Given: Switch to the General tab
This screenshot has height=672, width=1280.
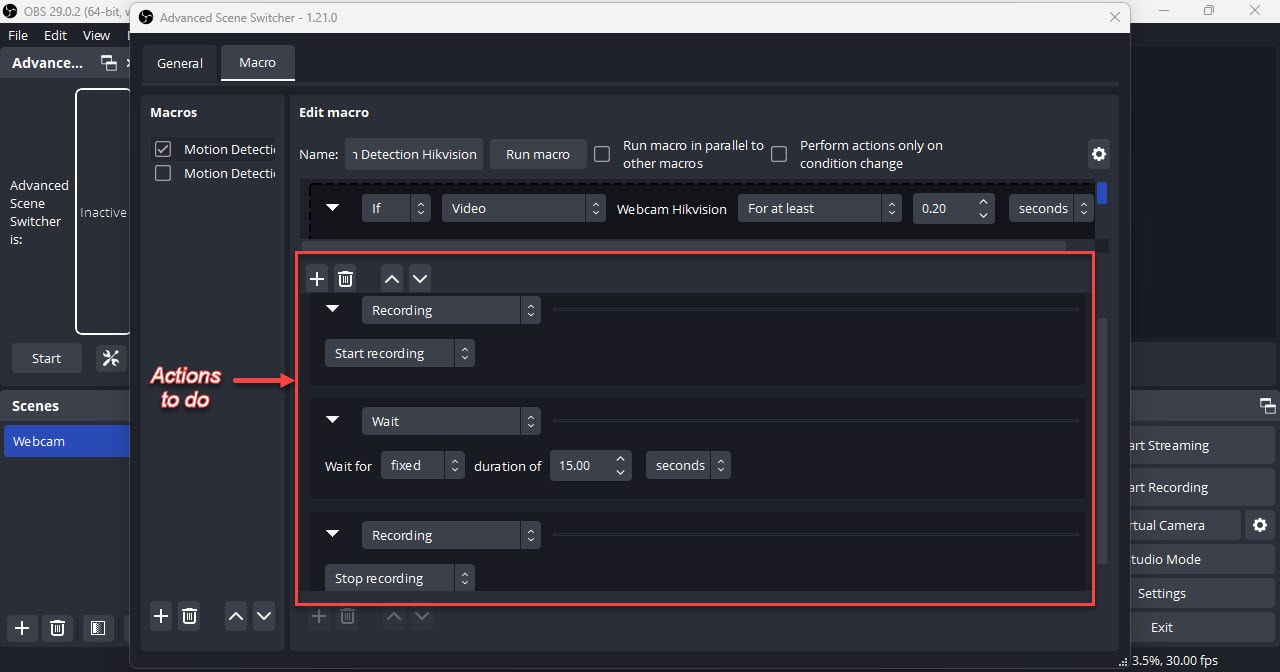Looking at the screenshot, I should tap(180, 63).
